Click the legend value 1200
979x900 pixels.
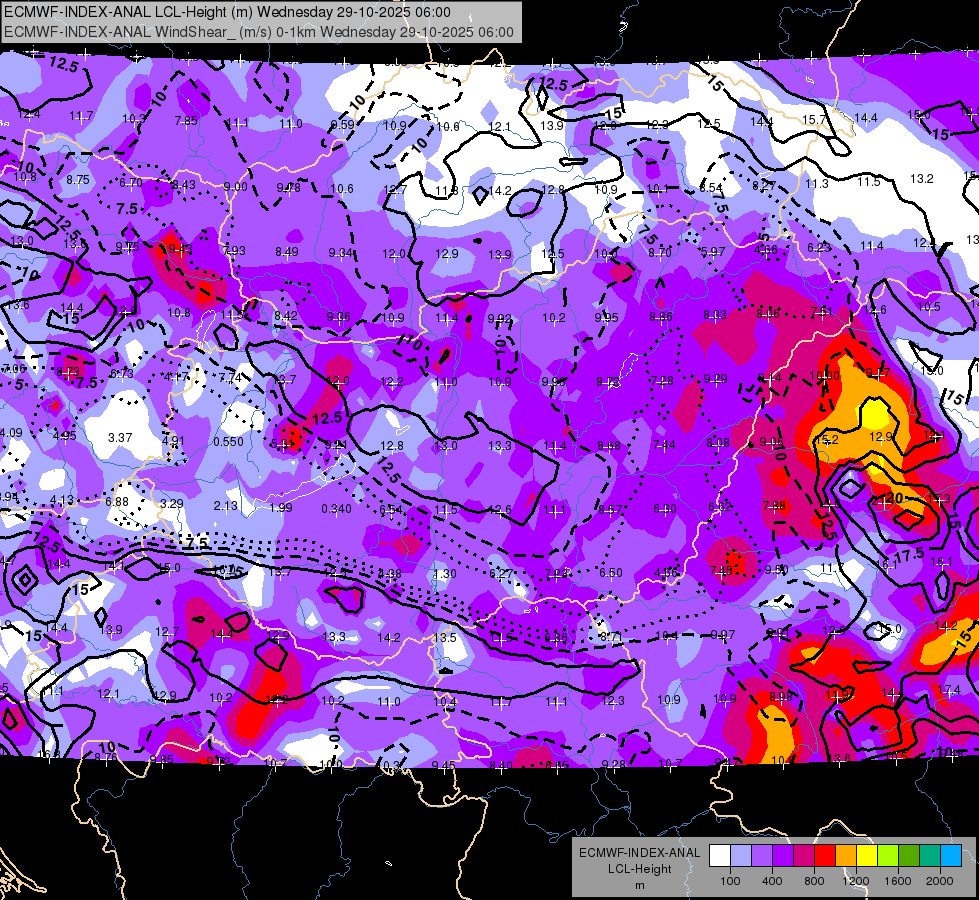[x=856, y=881]
